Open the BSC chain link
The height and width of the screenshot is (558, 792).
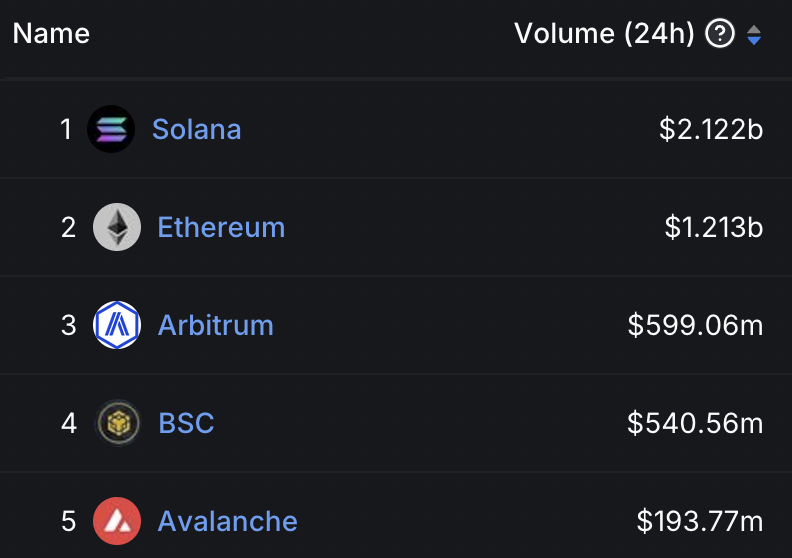[x=186, y=423]
